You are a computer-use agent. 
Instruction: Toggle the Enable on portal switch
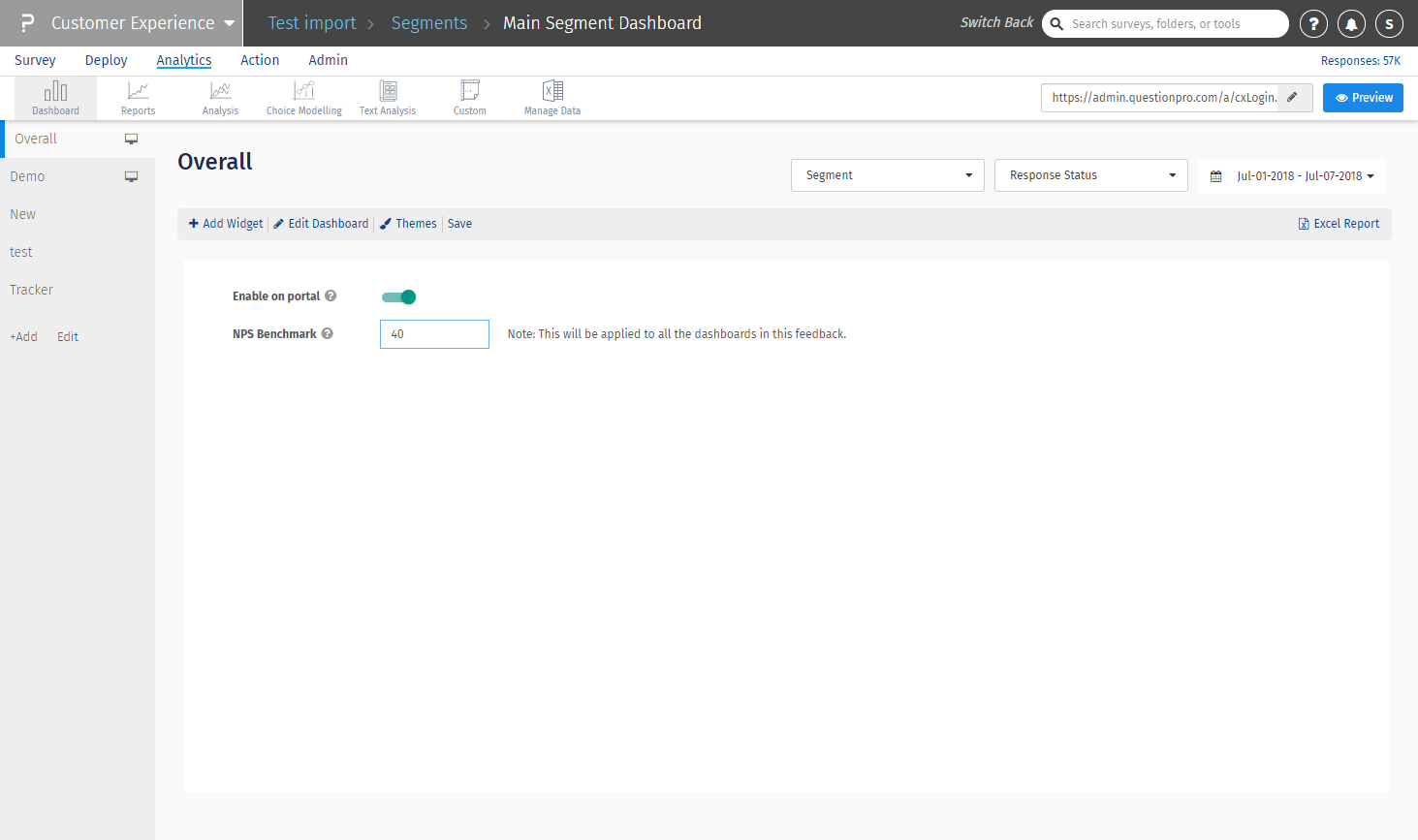point(398,297)
